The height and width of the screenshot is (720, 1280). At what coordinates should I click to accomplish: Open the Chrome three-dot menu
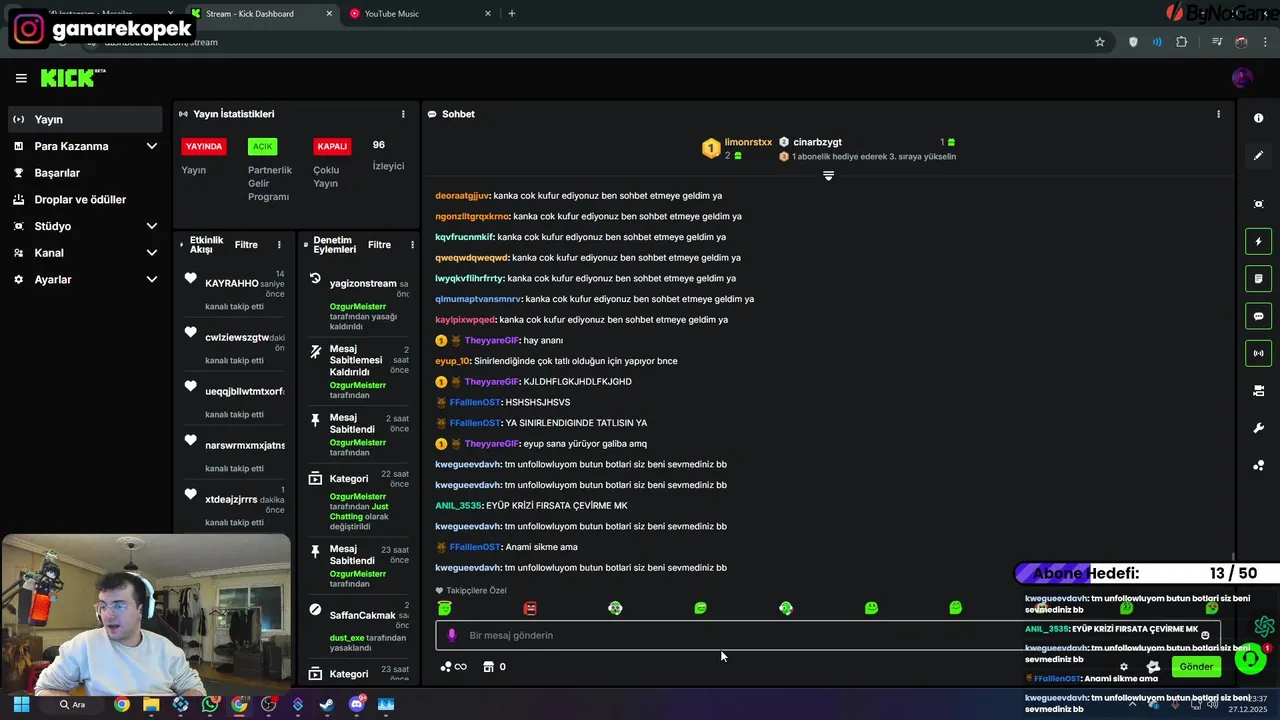coord(1267,42)
